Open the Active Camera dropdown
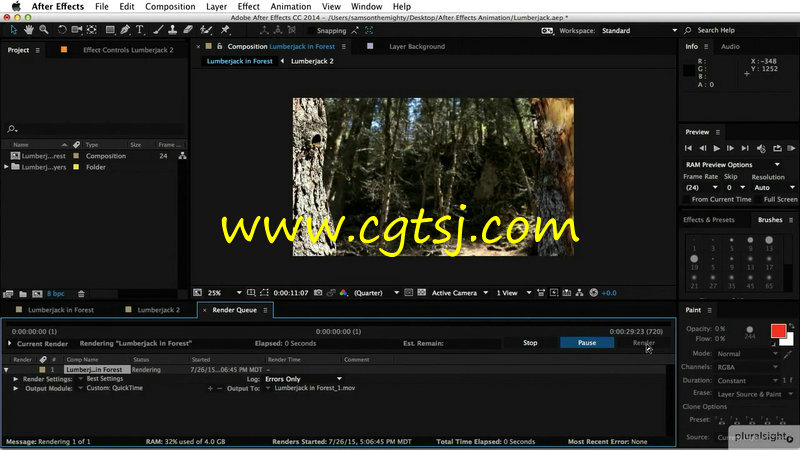 460,293
